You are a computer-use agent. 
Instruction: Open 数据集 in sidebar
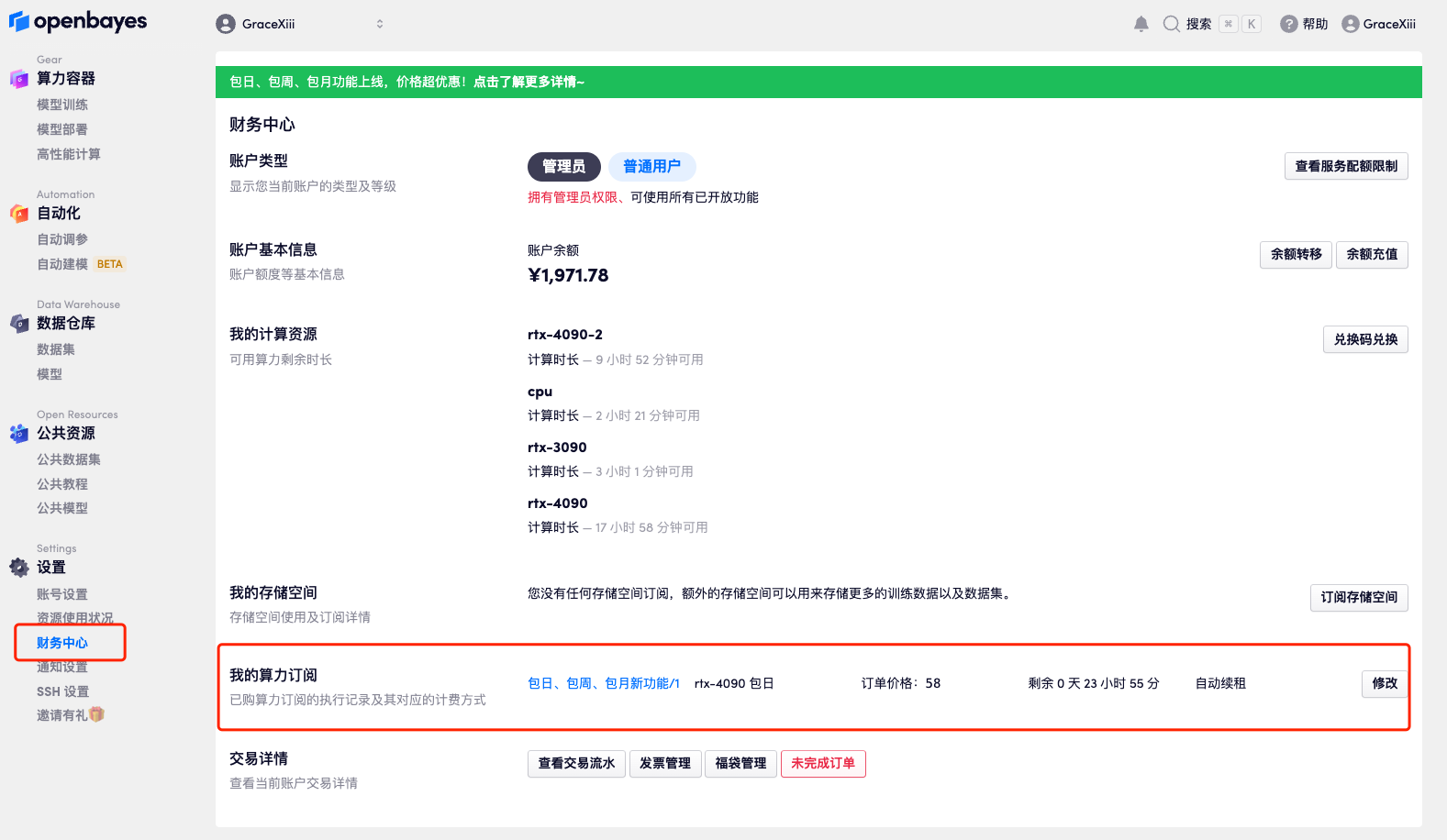click(56, 349)
